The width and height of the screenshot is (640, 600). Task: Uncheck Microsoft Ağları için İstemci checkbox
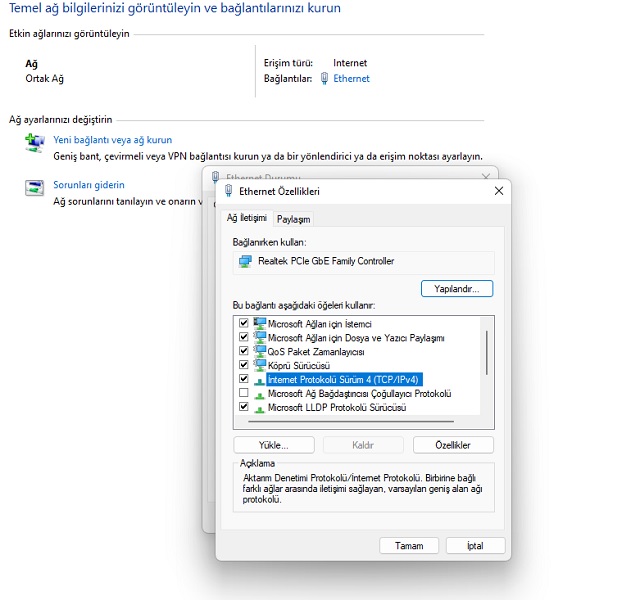click(x=243, y=324)
